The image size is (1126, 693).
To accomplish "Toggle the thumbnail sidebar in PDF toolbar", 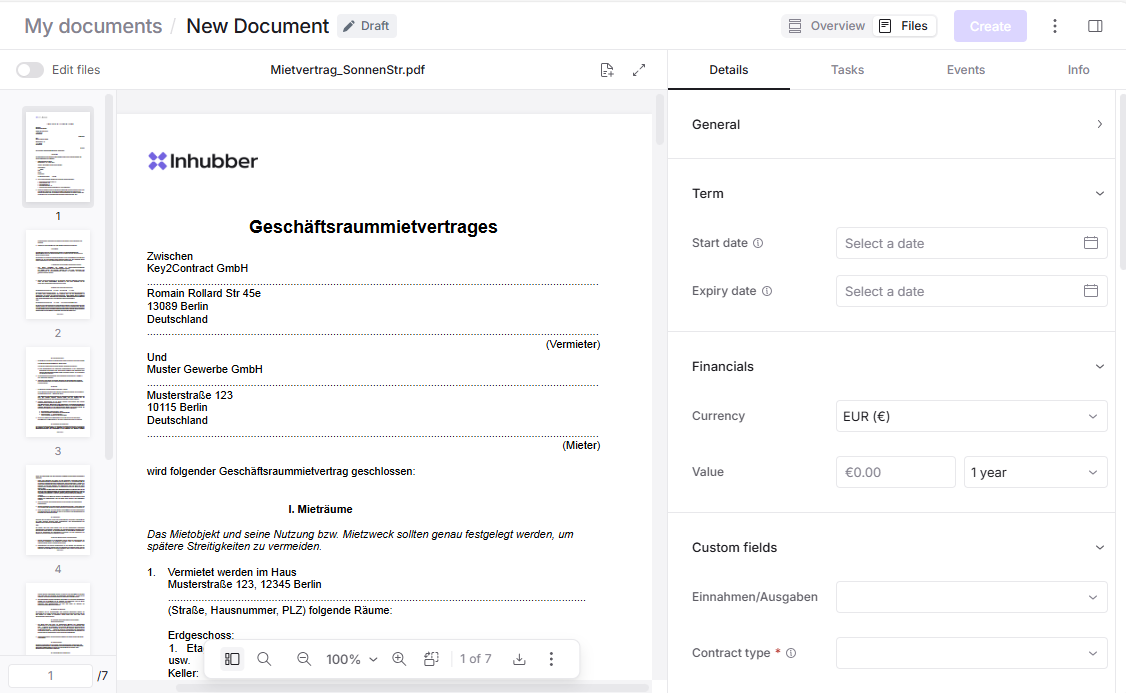I will pos(232,659).
